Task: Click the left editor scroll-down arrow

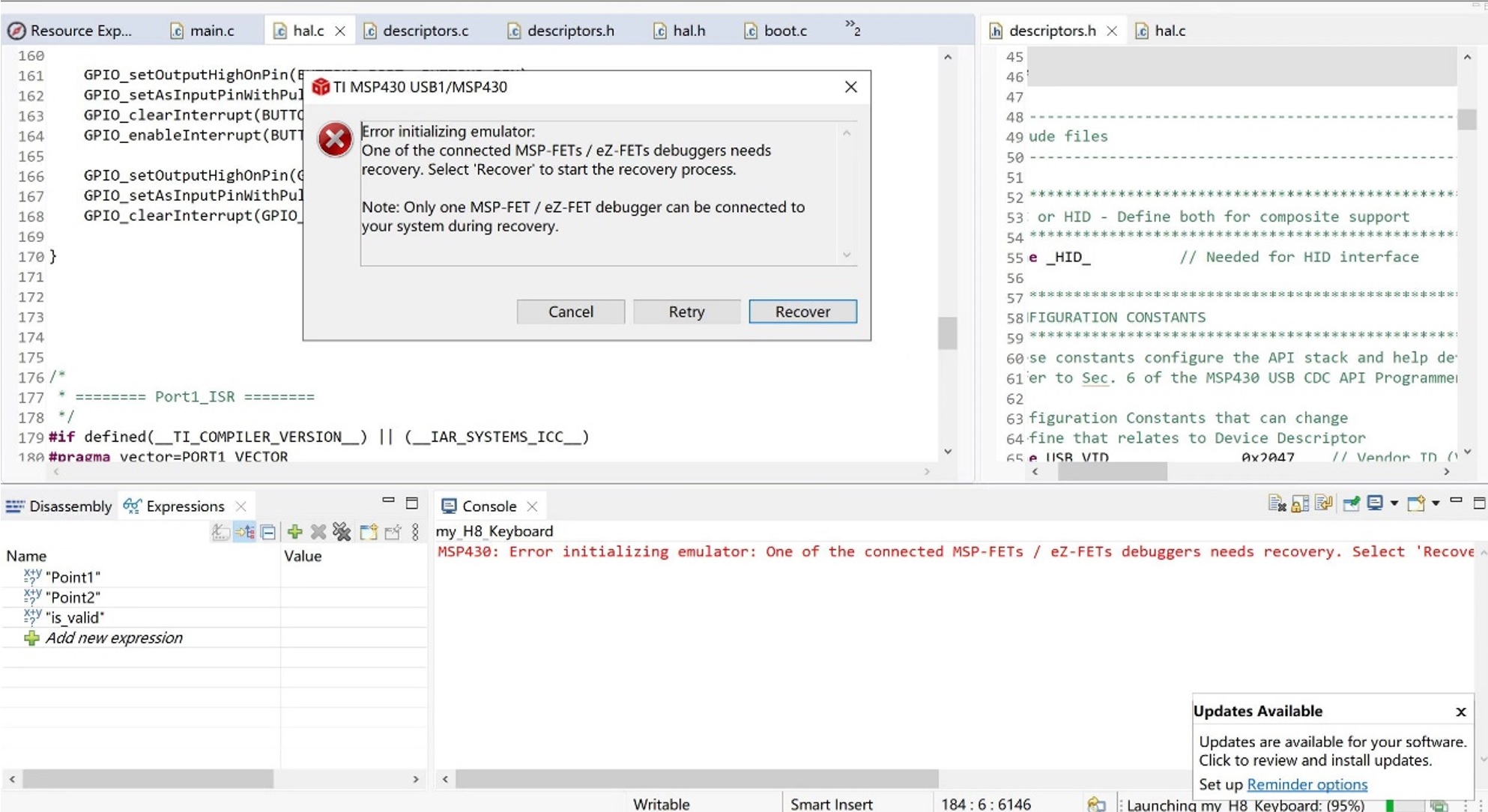Action: click(x=948, y=451)
